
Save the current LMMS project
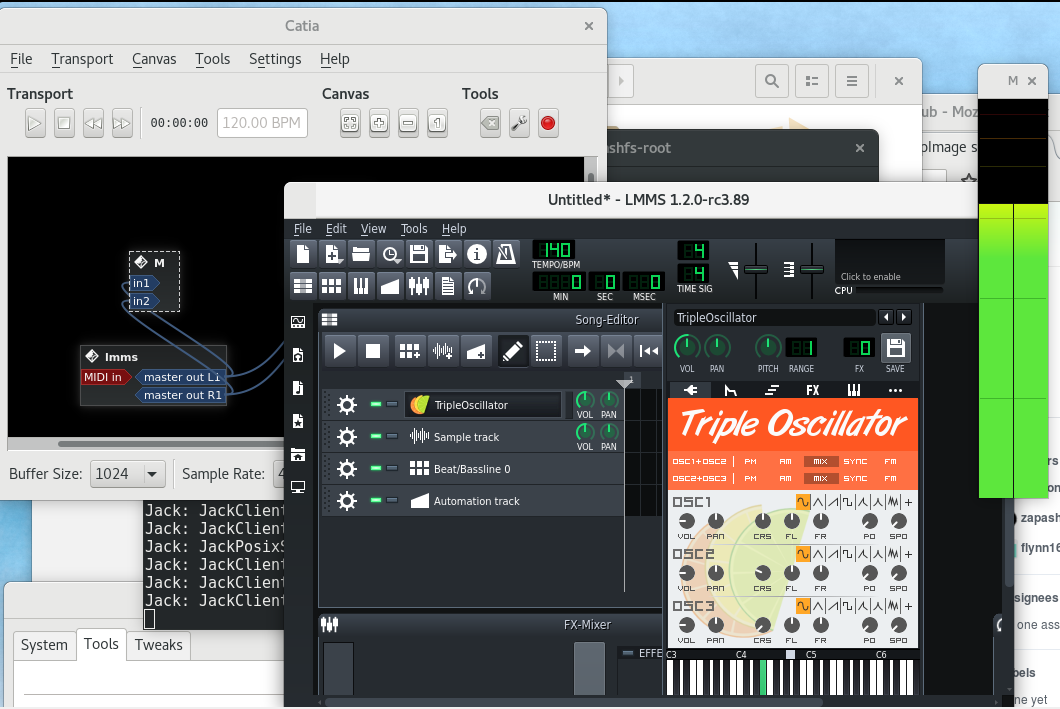(419, 254)
